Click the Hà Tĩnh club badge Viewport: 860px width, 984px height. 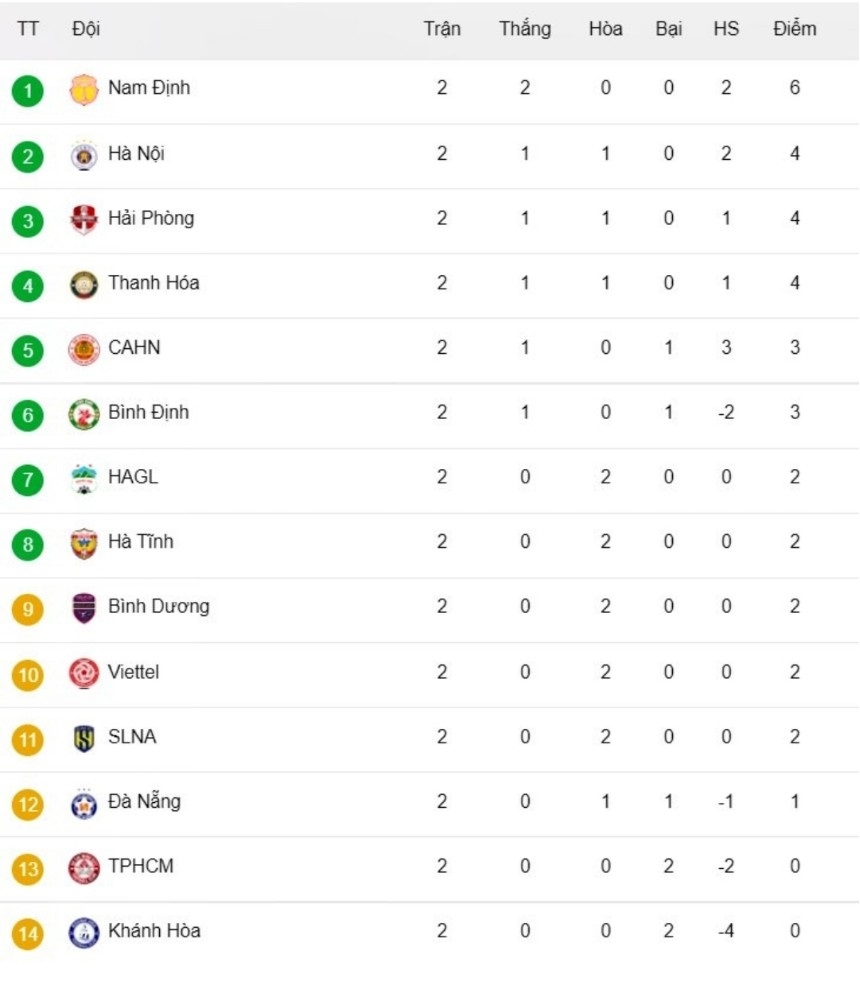point(83,543)
